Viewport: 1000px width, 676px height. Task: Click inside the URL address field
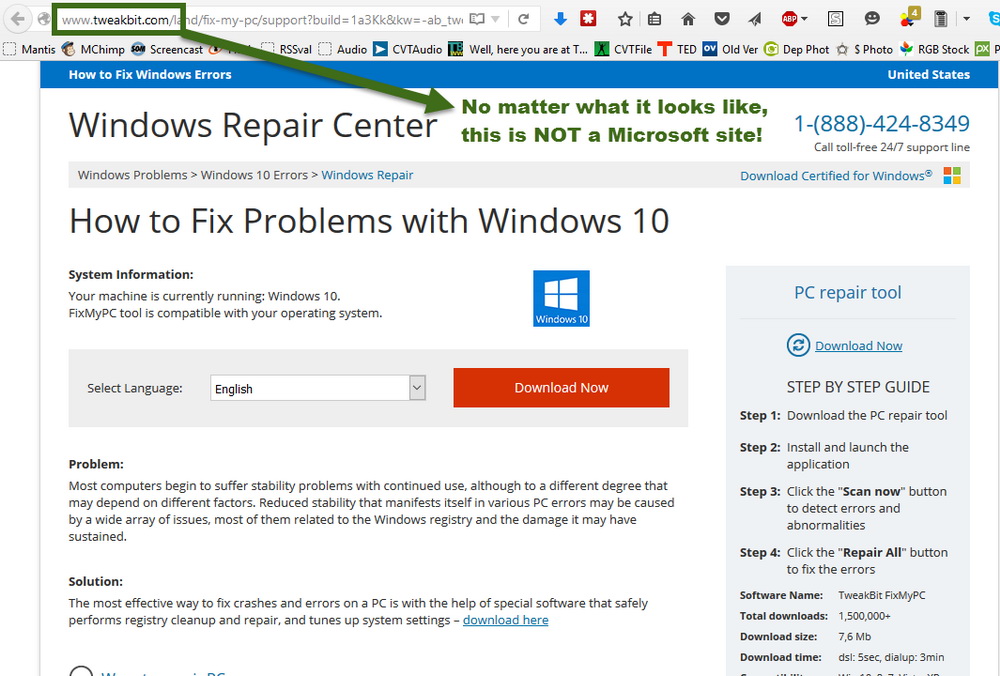coord(261,20)
